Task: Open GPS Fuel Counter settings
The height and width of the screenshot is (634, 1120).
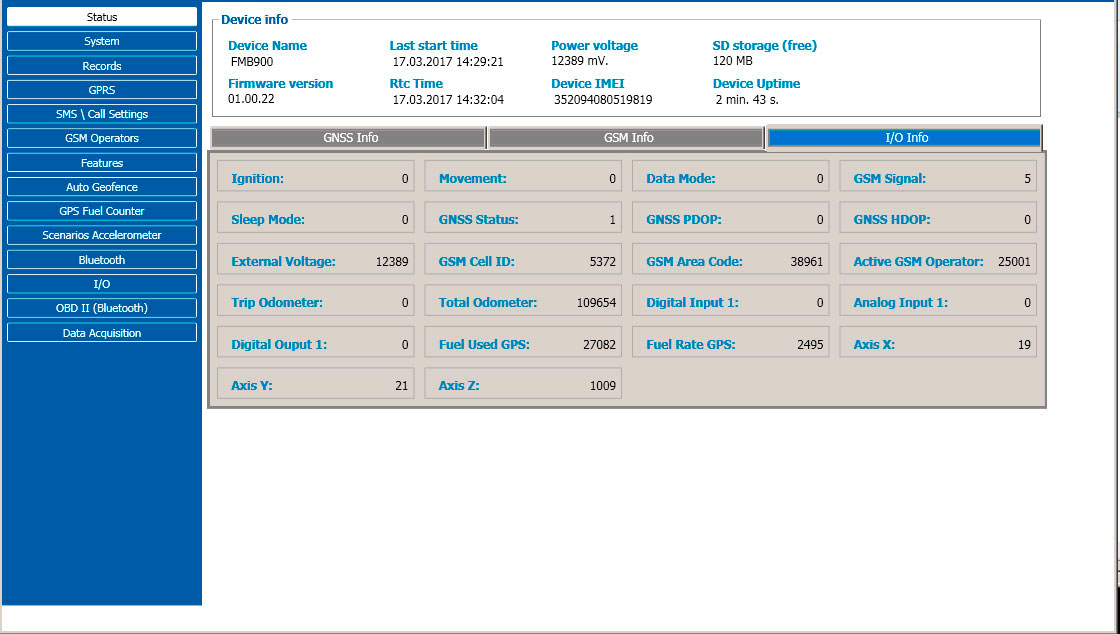Action: pos(101,211)
